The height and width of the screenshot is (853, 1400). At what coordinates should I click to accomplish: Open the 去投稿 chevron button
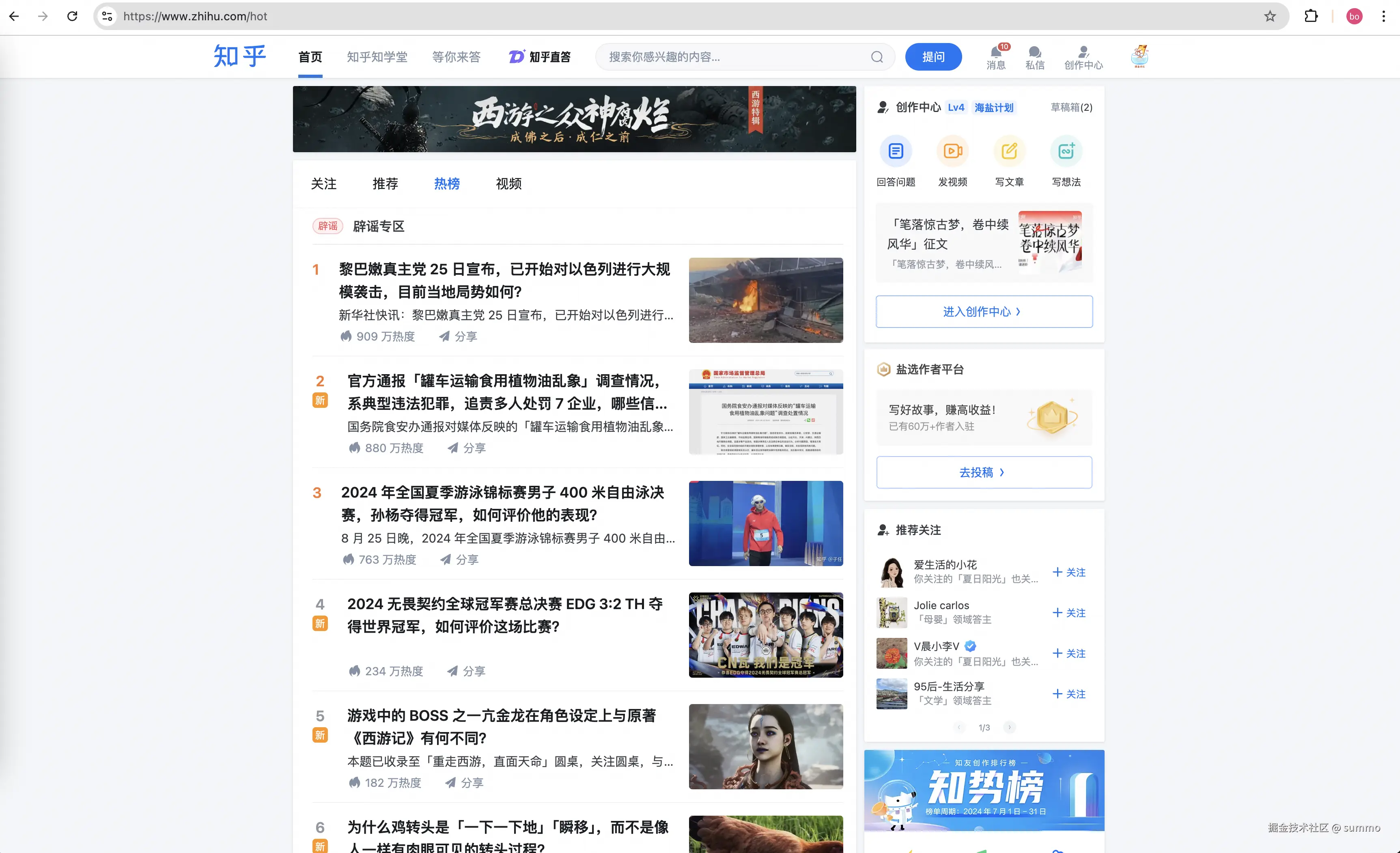pyautogui.click(x=984, y=472)
